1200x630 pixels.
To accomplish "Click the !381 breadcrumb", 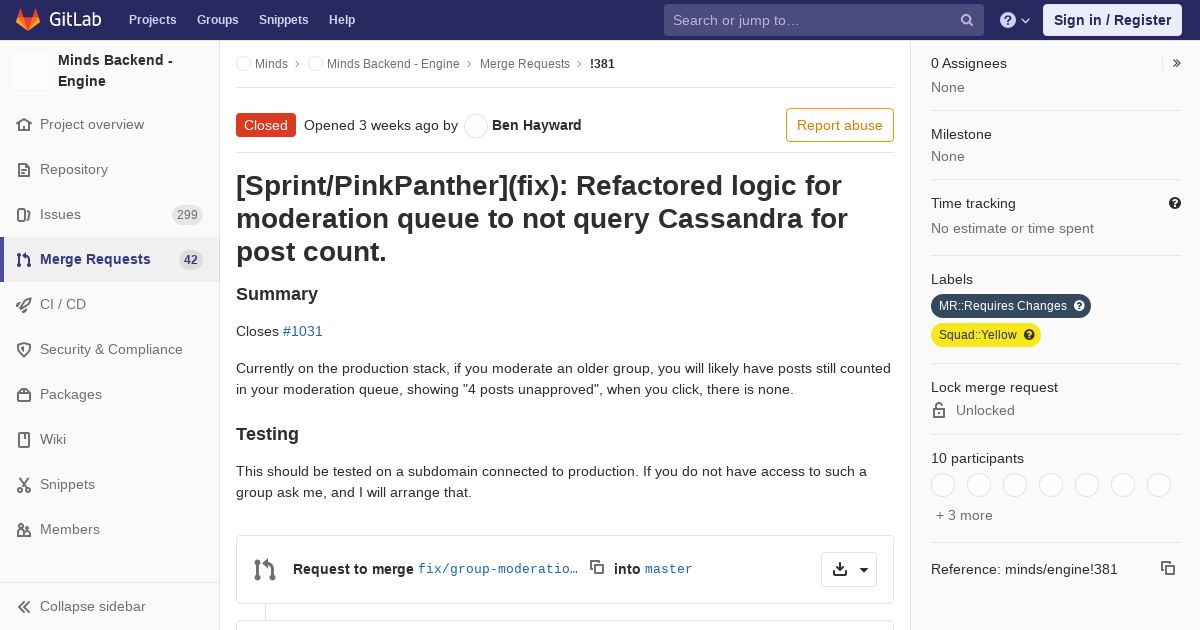I will click(602, 64).
